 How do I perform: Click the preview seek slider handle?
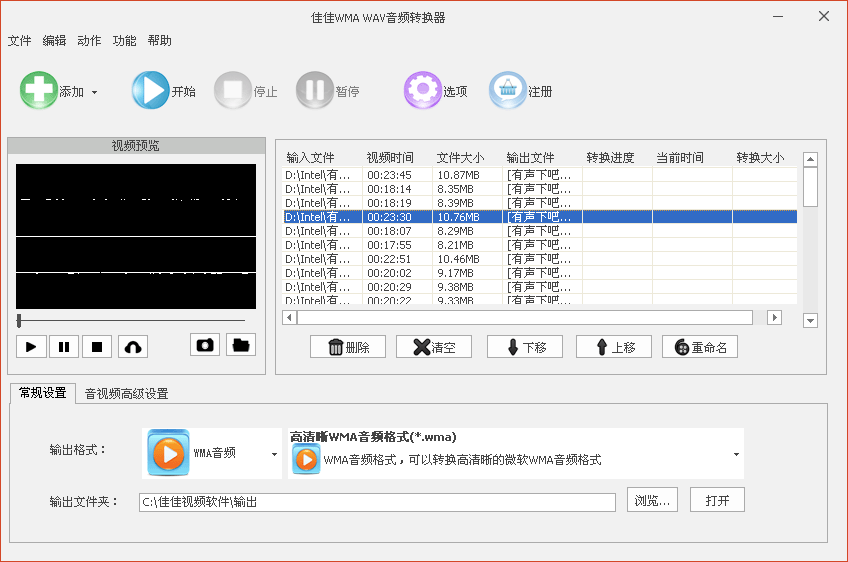(19, 320)
